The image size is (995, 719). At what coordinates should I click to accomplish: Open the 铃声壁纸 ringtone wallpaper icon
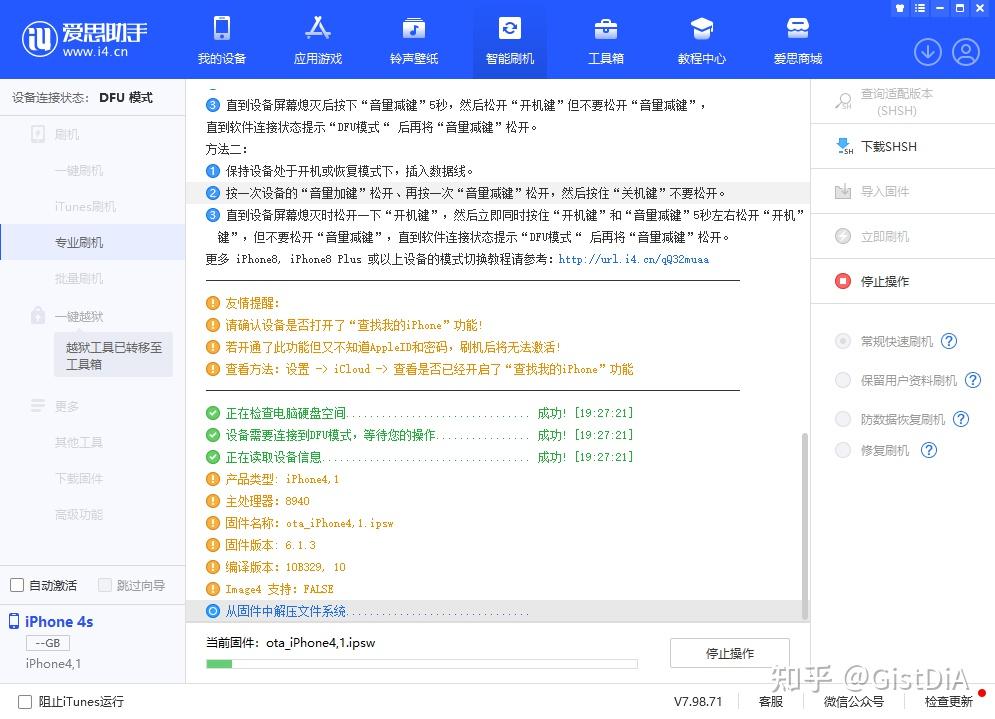414,29
